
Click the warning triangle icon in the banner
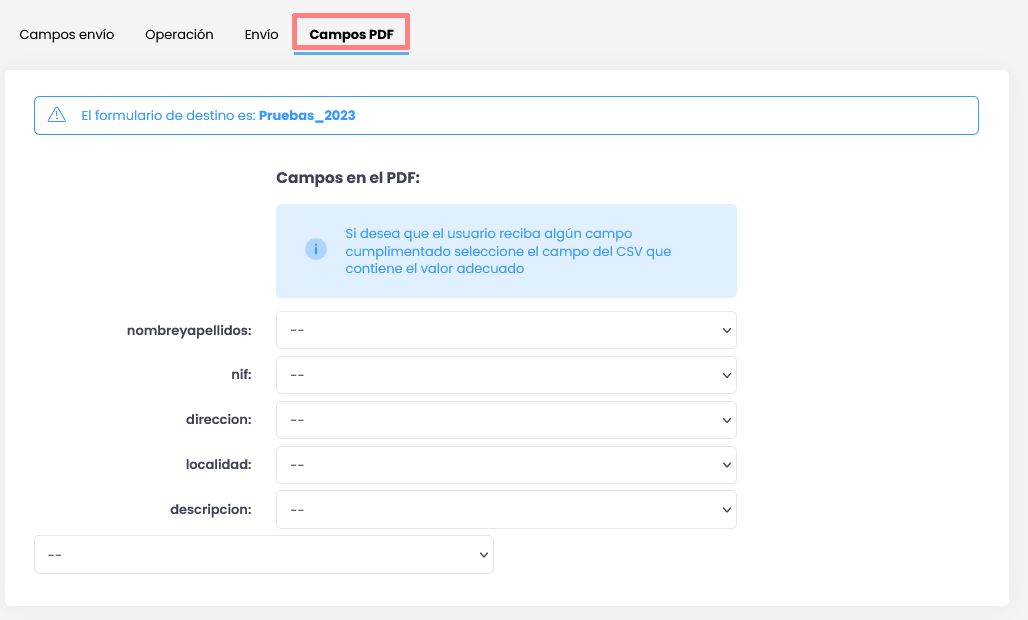click(x=57, y=115)
